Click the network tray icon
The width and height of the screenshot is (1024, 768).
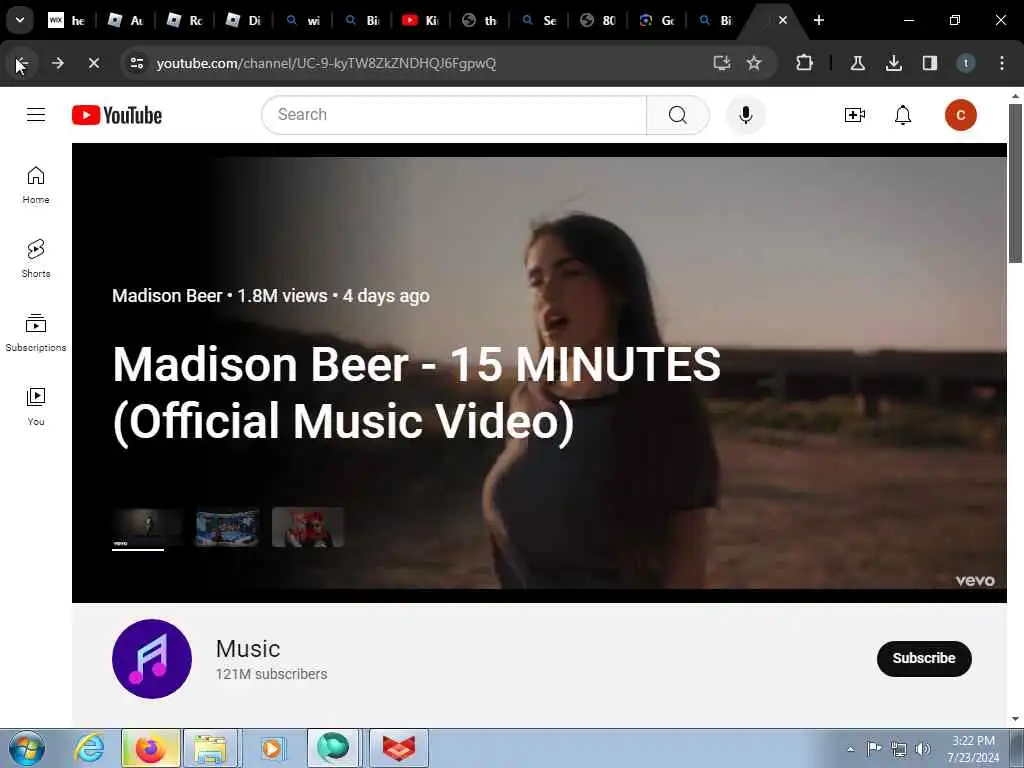[899, 749]
